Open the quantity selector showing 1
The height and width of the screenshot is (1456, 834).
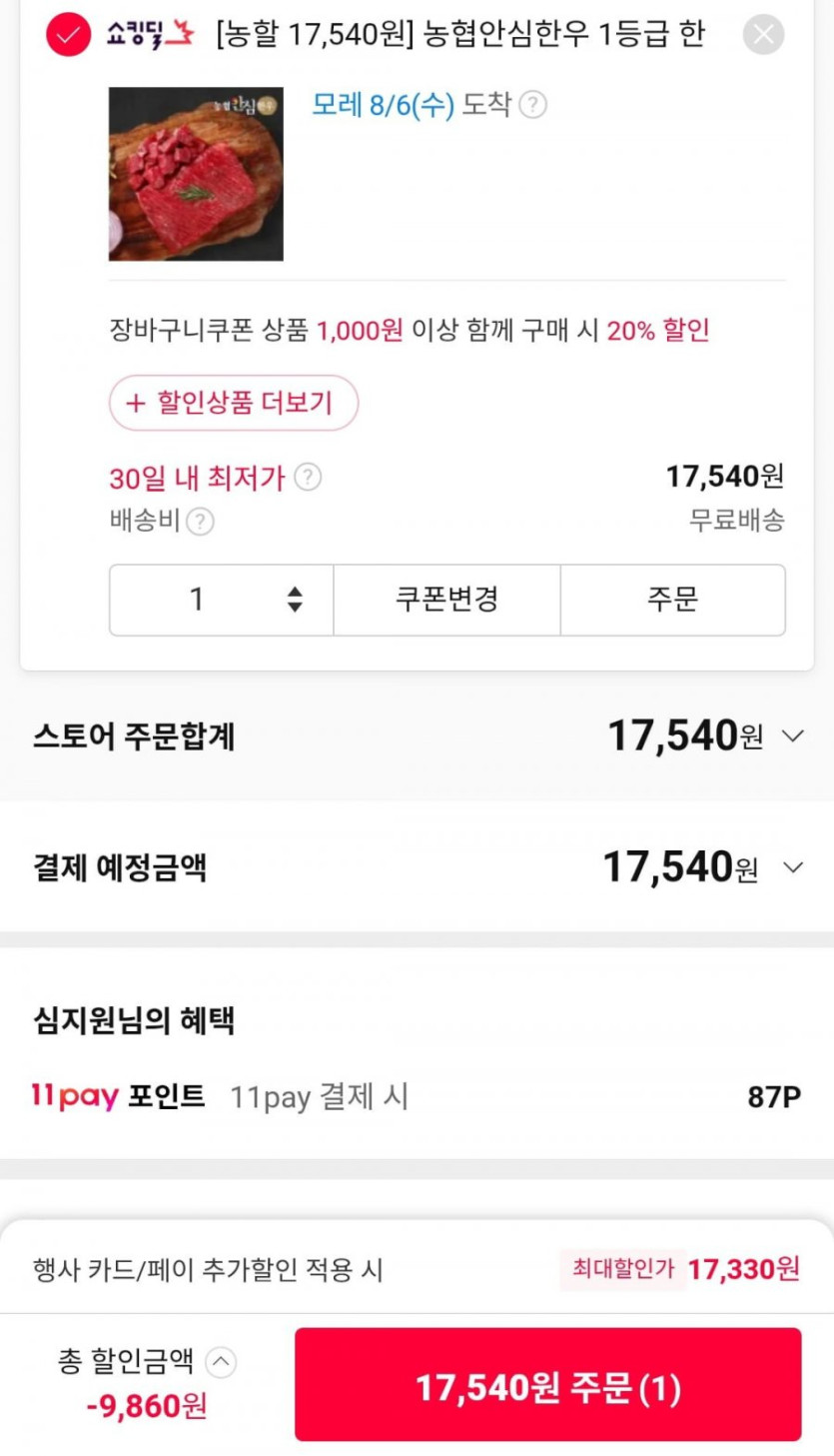click(221, 600)
